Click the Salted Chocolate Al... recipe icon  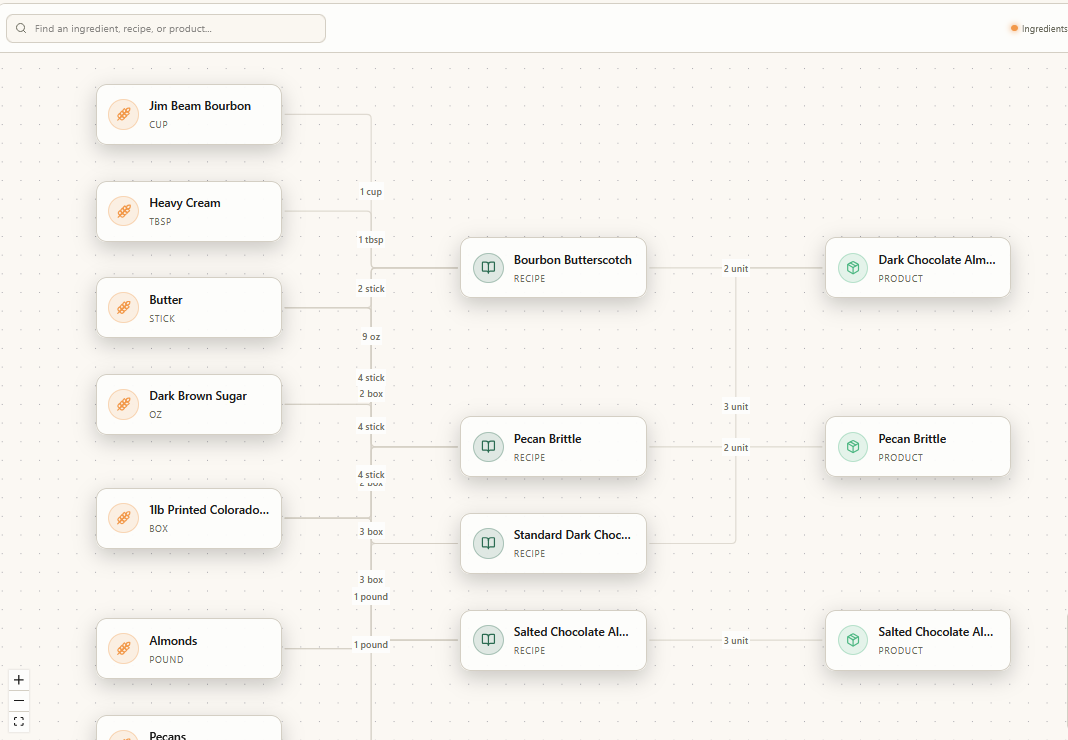click(488, 640)
